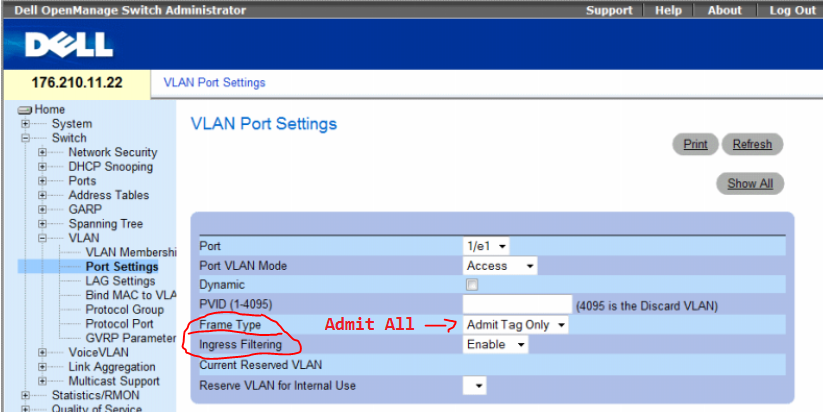Select VoiceVLAN tree item
The image size is (823, 412).
click(x=98, y=352)
